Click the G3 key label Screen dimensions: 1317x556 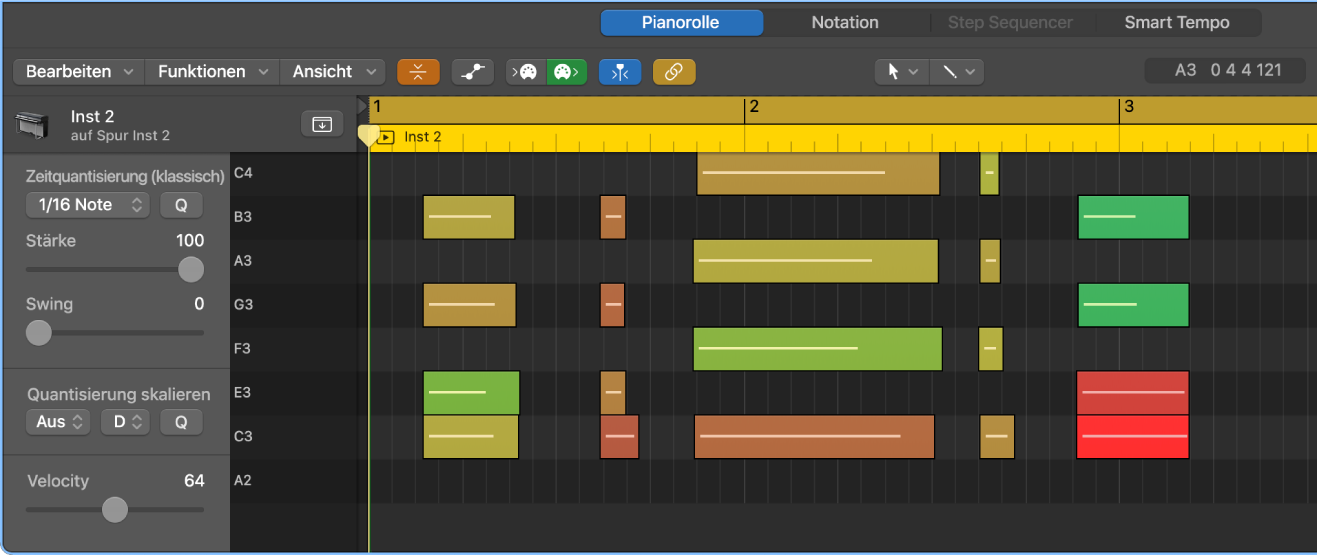coord(243,305)
